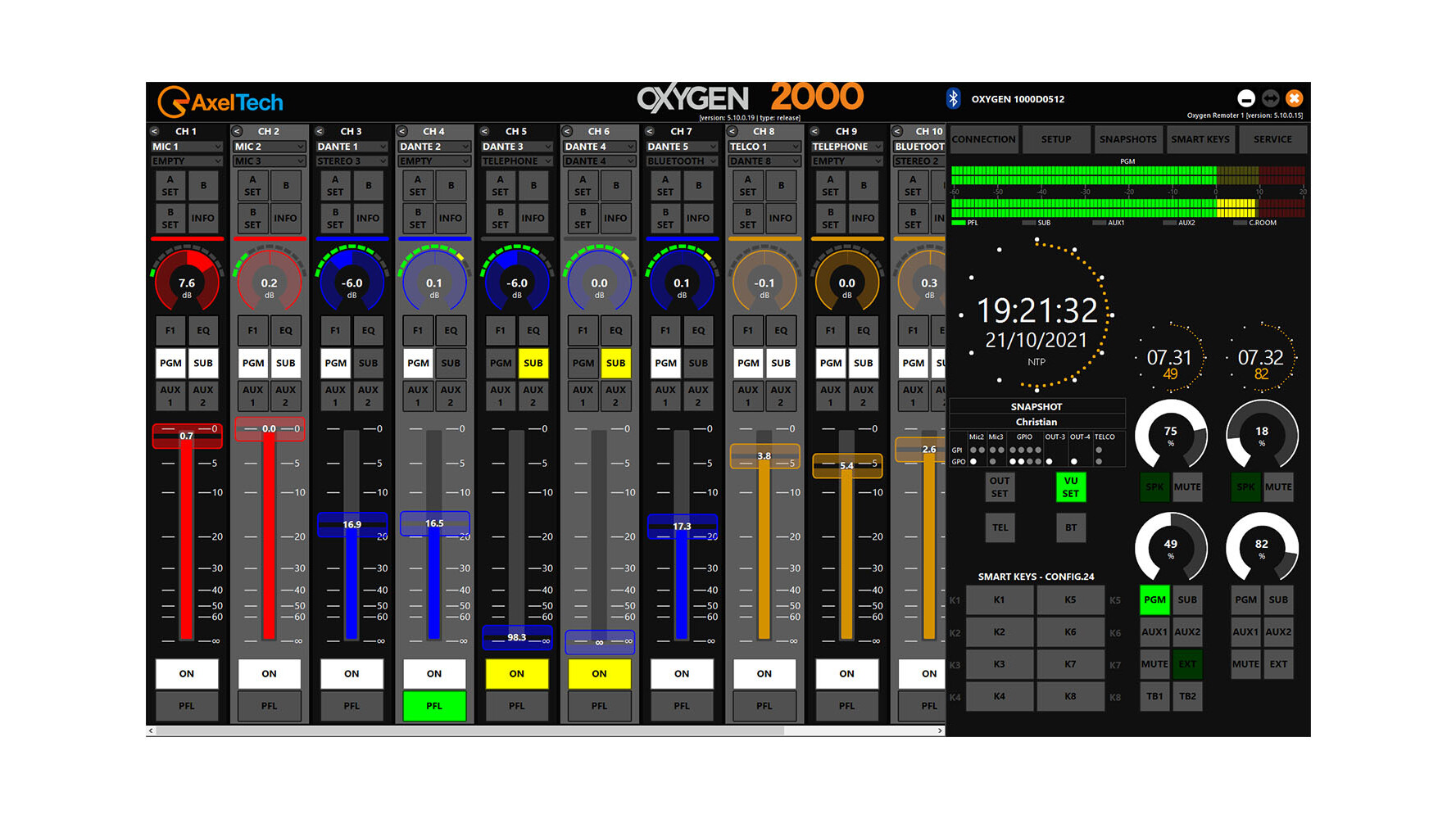Toggle the yellow SUB button on CH 6
Image resolution: width=1456 pixels, height=819 pixels.
pyautogui.click(x=615, y=363)
